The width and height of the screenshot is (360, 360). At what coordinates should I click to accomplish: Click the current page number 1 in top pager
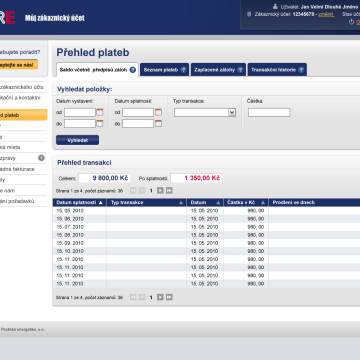151,191
